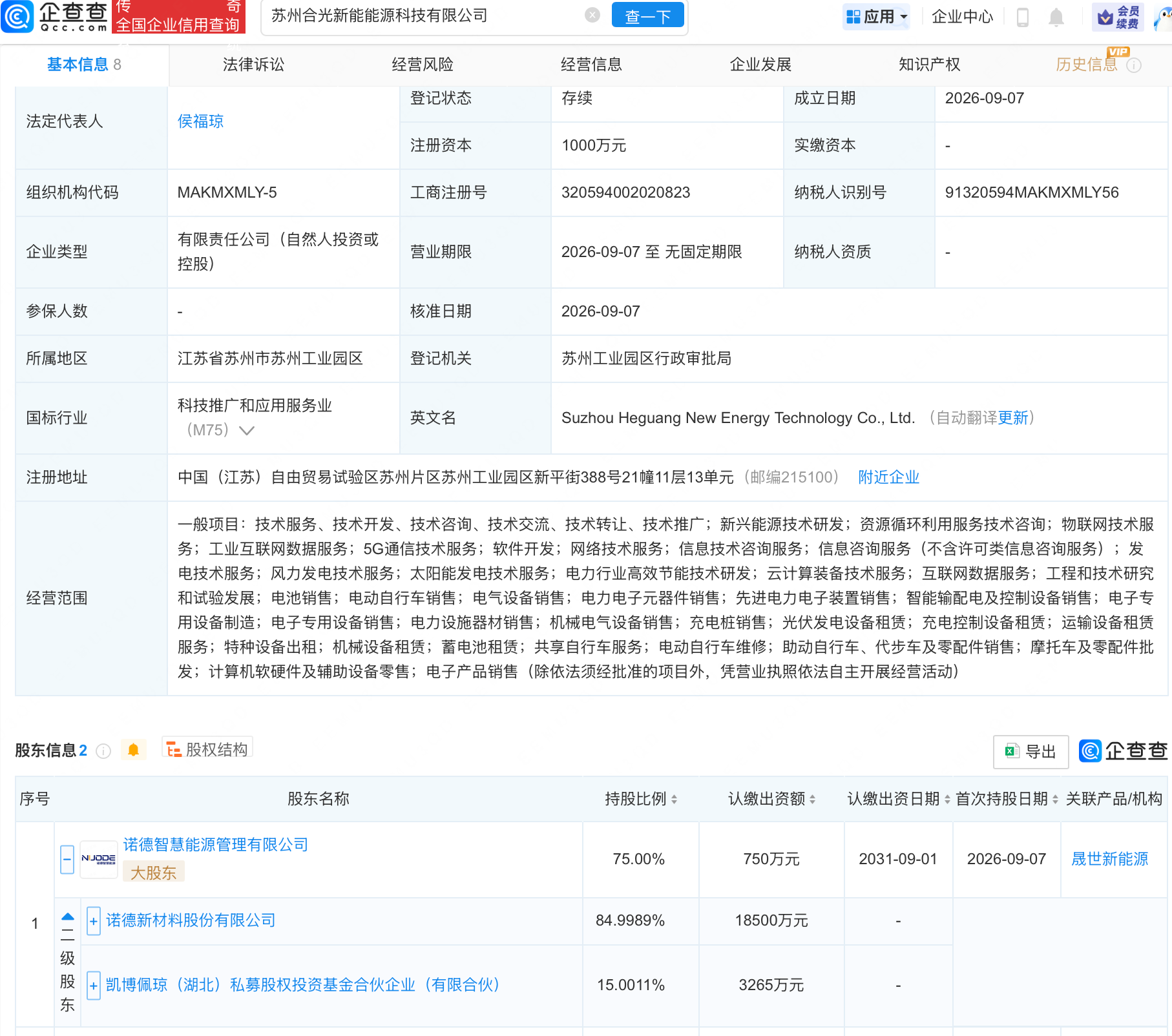Sort by 持股比例 column

tap(640, 799)
